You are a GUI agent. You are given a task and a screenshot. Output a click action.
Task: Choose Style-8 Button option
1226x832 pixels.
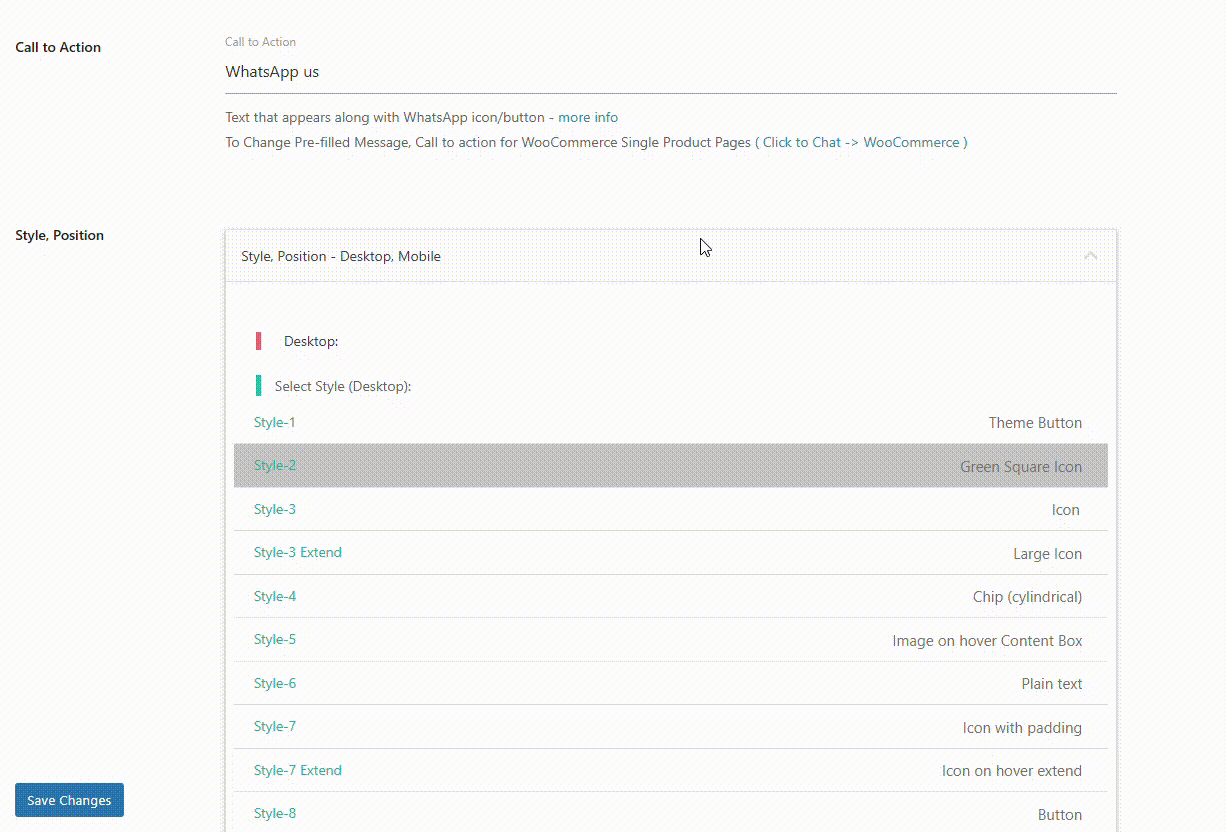click(670, 814)
